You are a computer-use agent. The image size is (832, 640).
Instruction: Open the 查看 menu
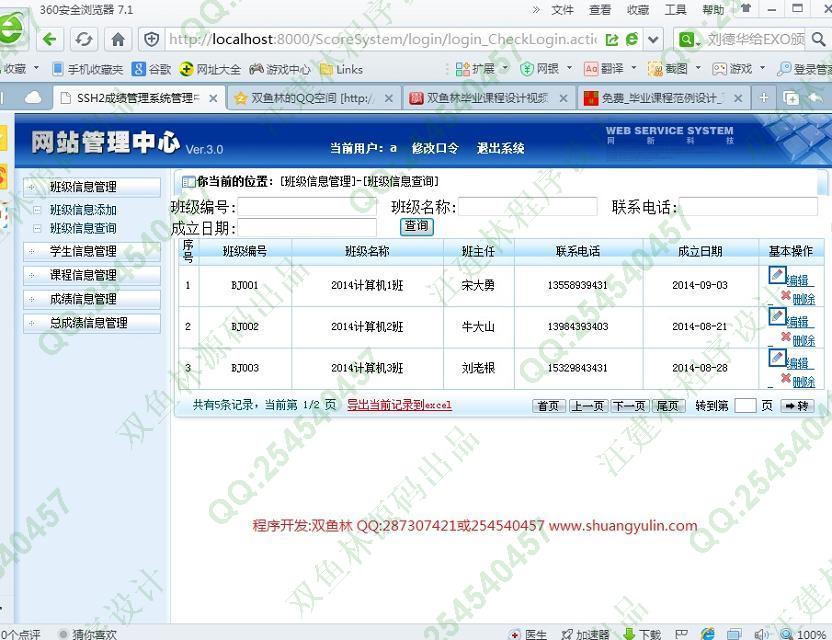coord(600,10)
